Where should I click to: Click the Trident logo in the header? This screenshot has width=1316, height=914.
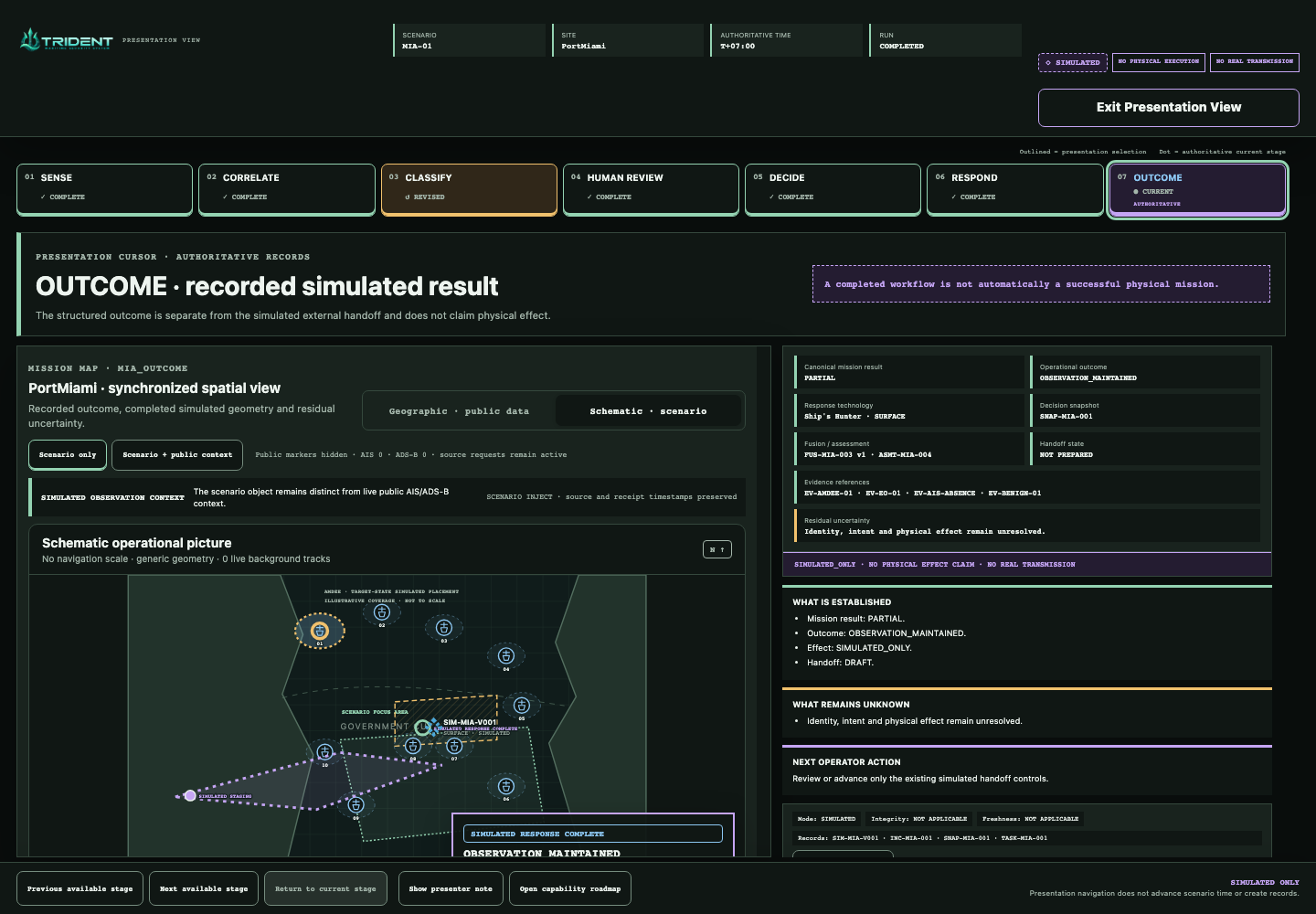tap(66, 40)
